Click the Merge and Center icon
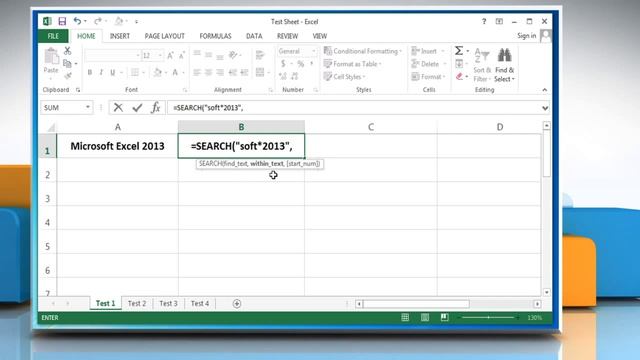640x360 pixels. [x=260, y=73]
